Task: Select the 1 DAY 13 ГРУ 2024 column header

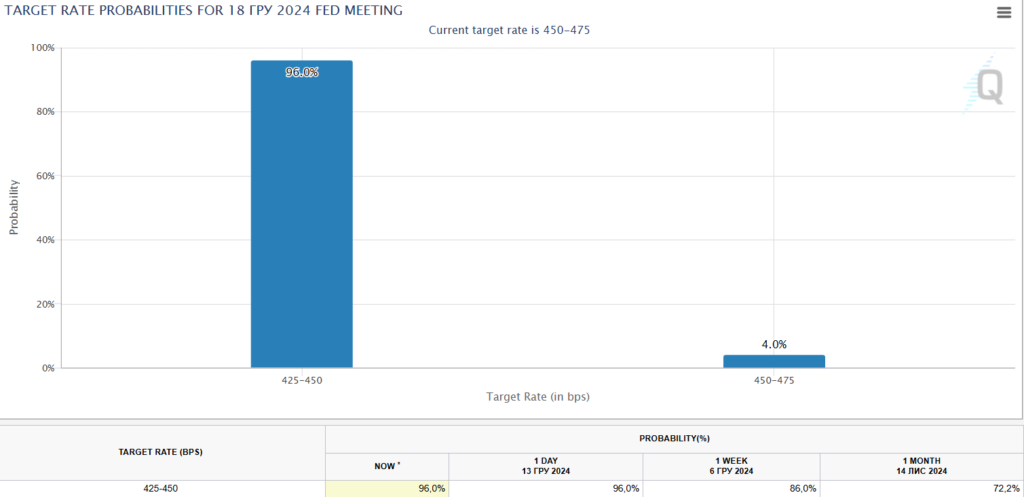Action: pos(545,466)
